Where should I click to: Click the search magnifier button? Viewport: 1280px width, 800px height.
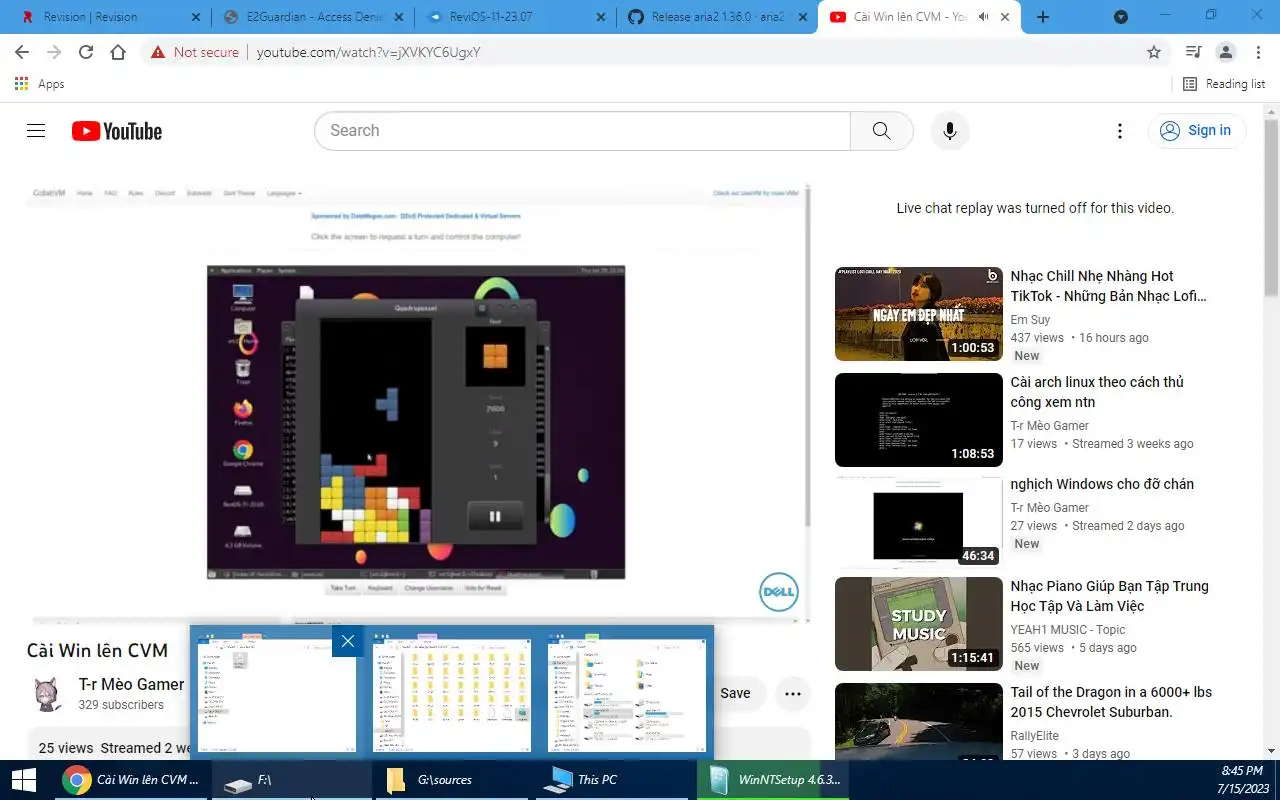tap(881, 131)
